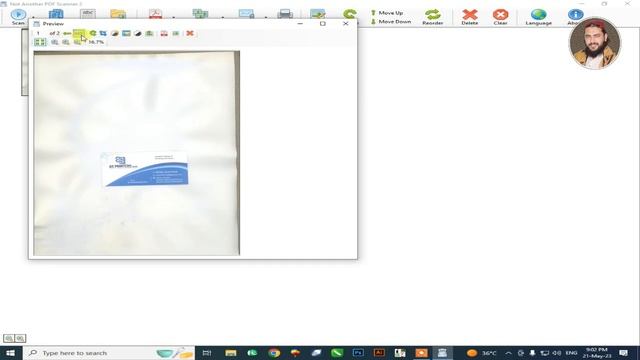Screen dimensions: 640x360
Task: Open Google Chrome from the taskbar
Action: click(x=274, y=353)
